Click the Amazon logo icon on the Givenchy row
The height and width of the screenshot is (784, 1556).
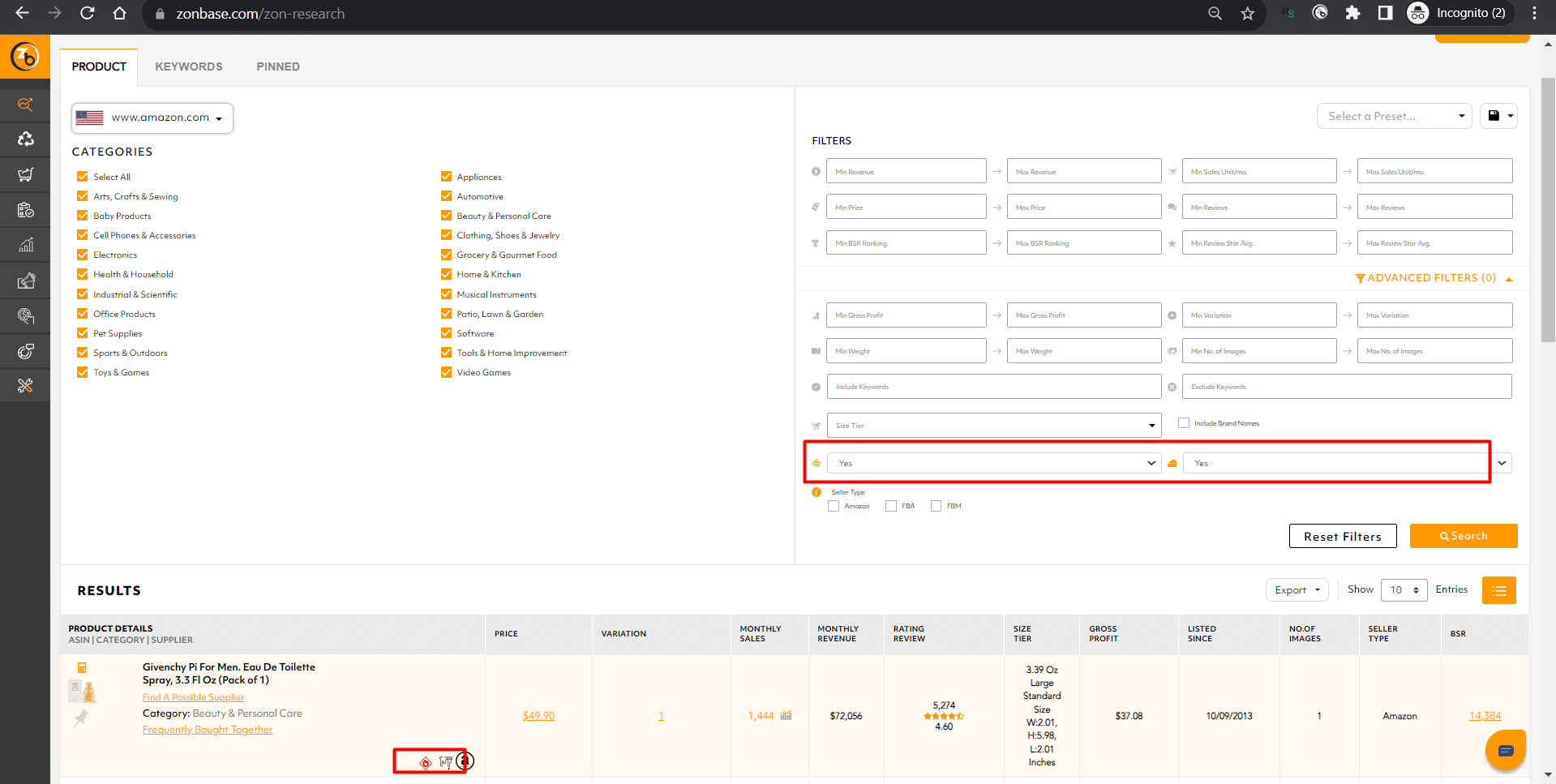click(465, 760)
